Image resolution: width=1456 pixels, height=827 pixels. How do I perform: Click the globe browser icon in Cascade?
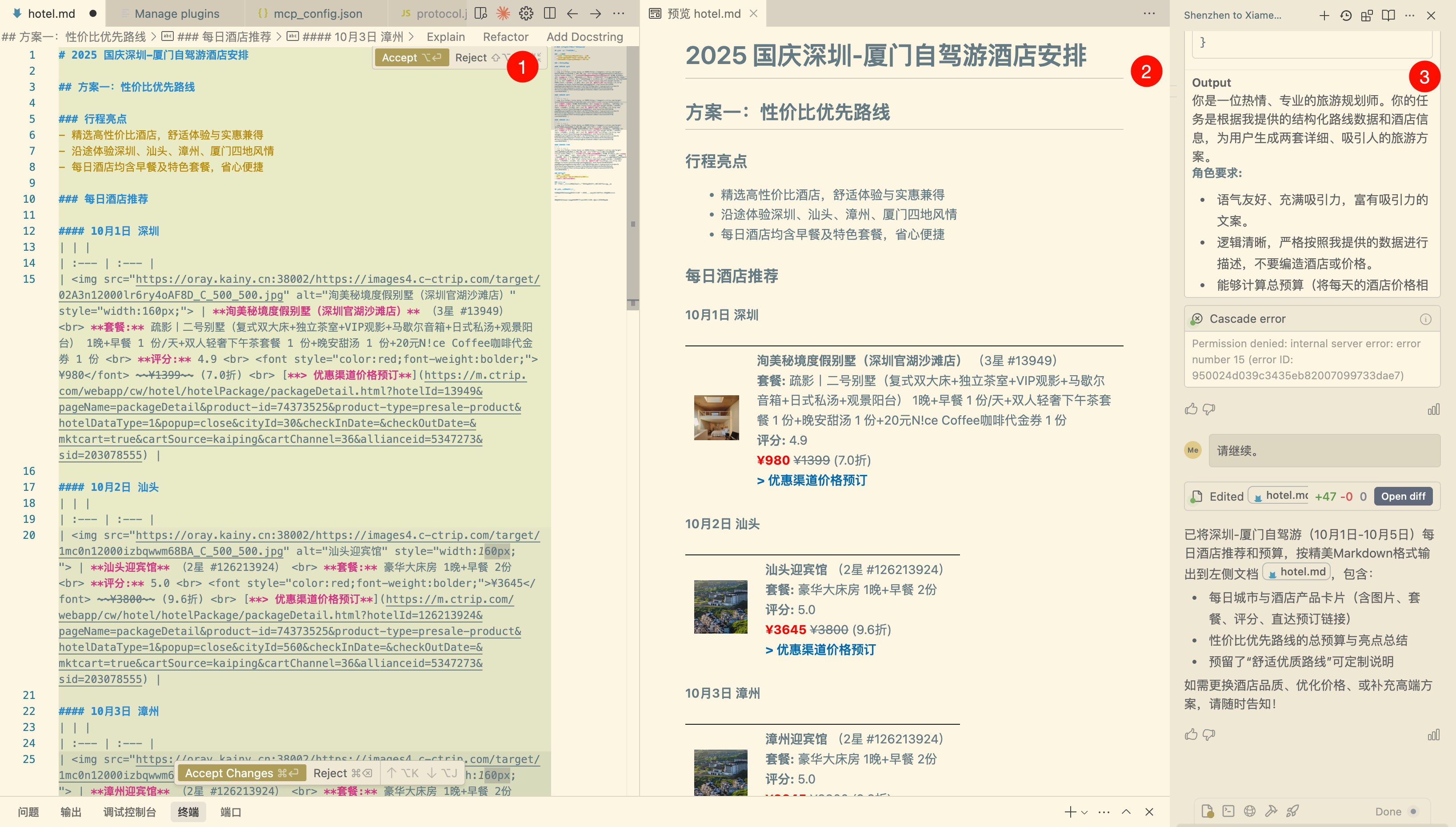1249,811
